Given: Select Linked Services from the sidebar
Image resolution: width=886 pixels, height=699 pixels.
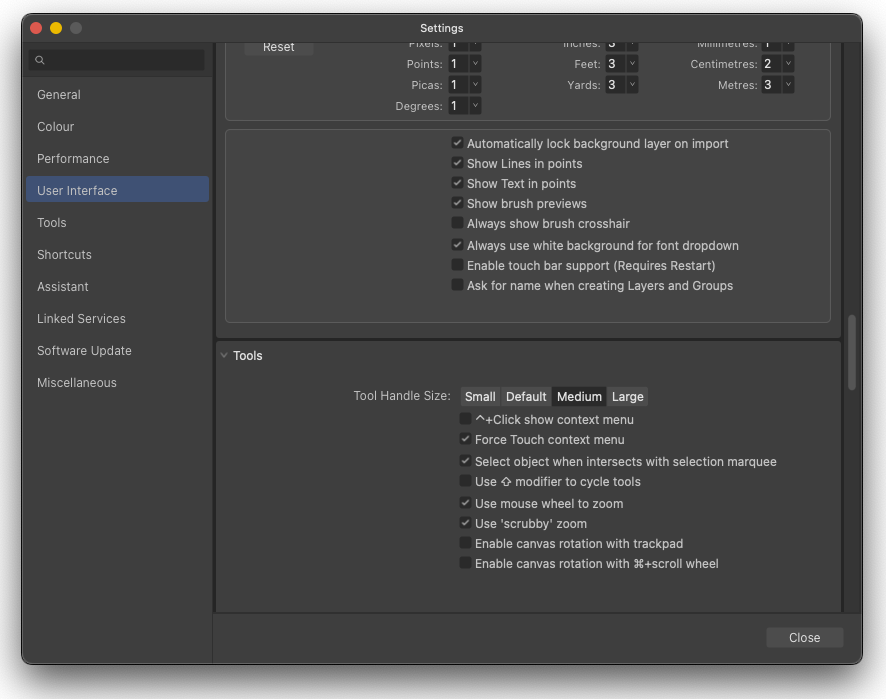Looking at the screenshot, I should pyautogui.click(x=81, y=318).
